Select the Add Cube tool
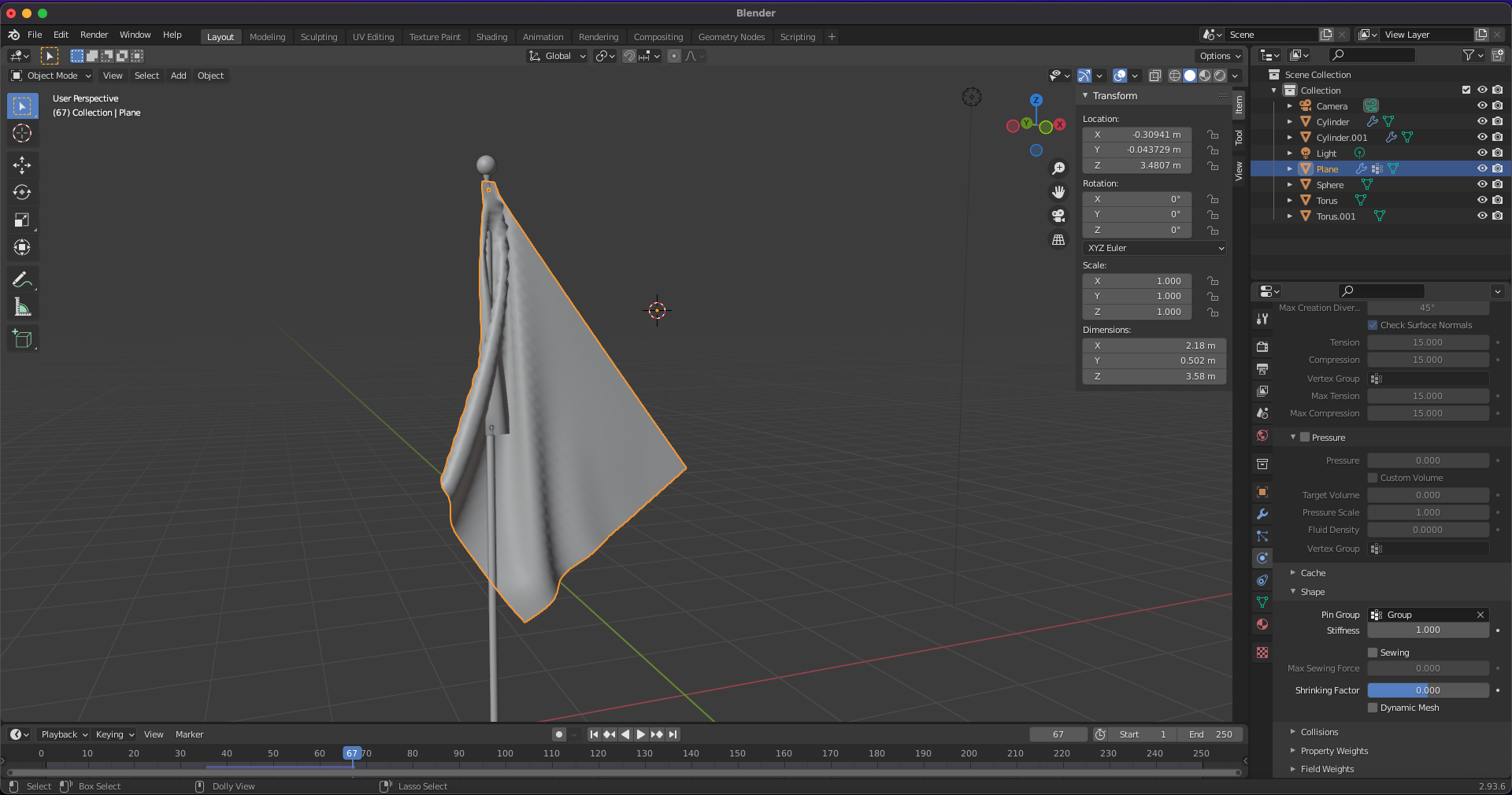Screen dimensions: 1512x795 tap(22, 339)
